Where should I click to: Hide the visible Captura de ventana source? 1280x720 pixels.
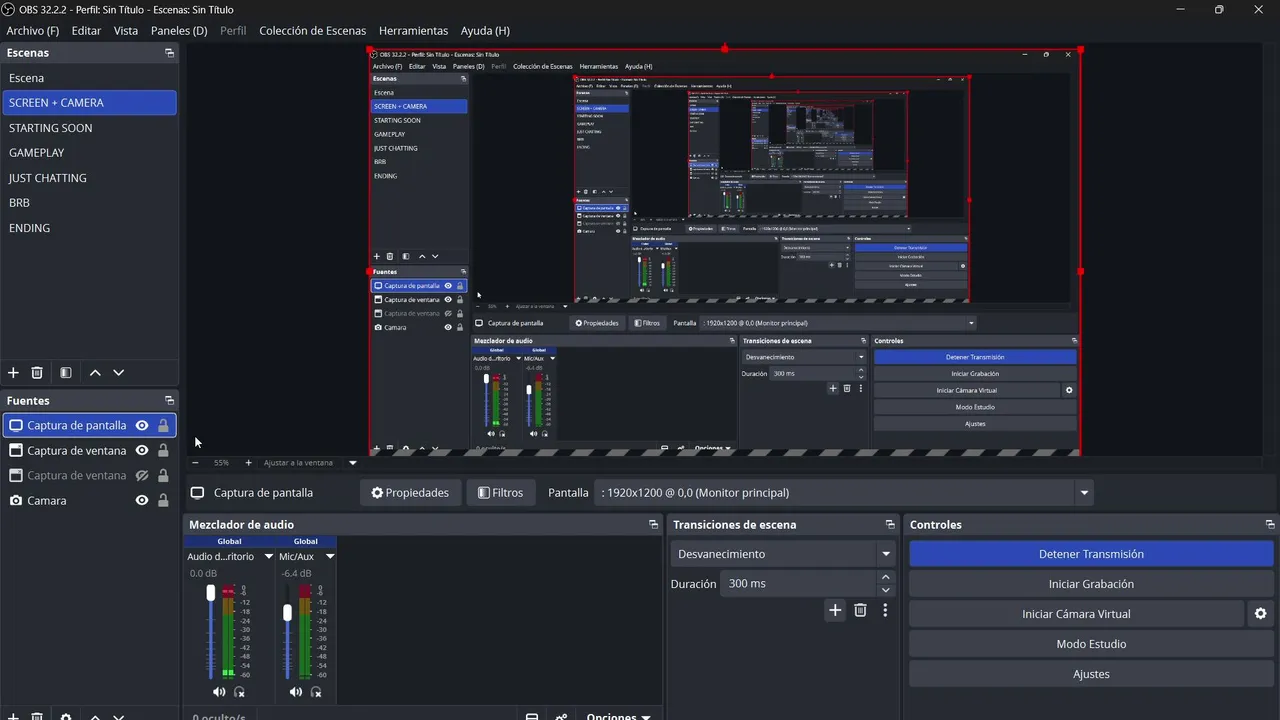142,451
